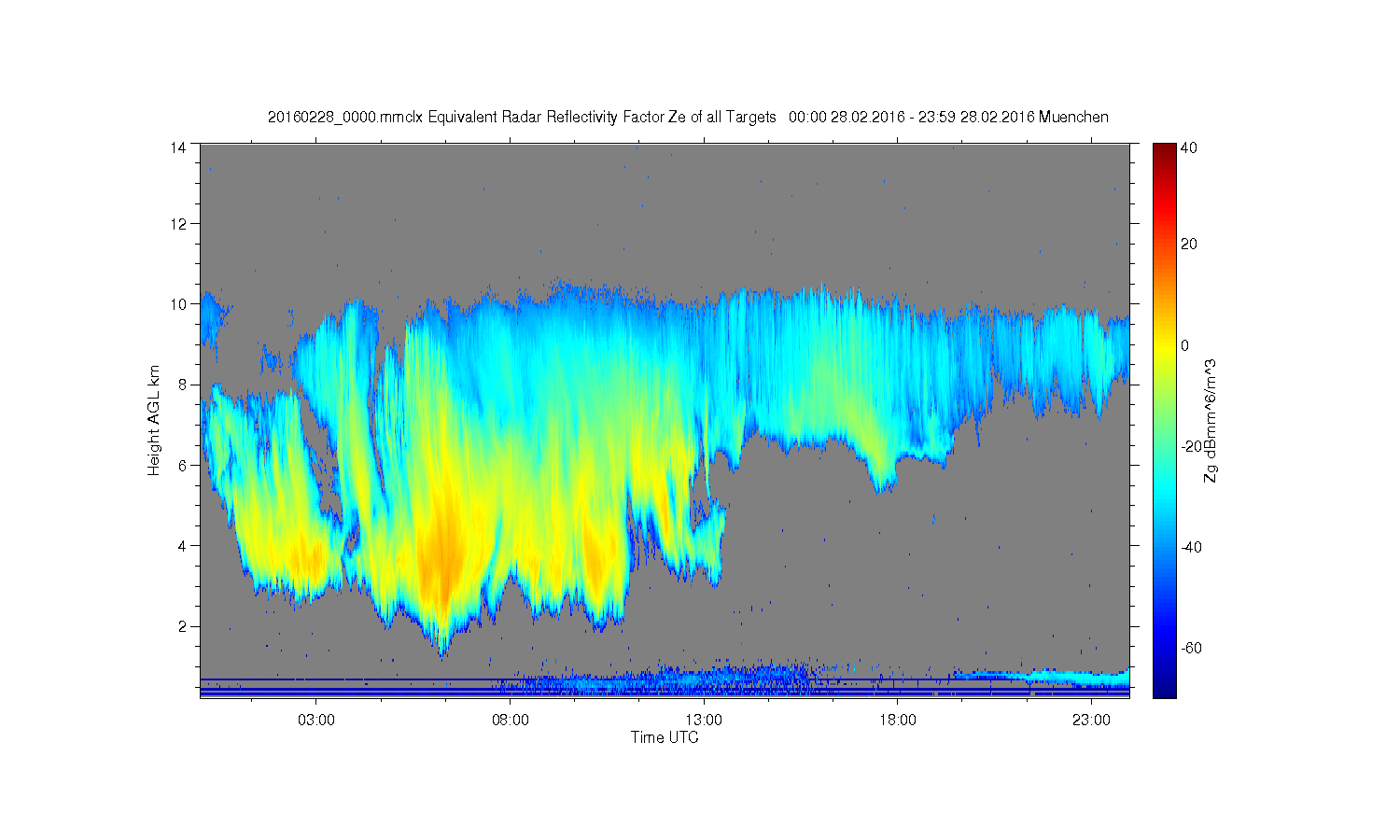Click the height axis label '4'
The height and width of the screenshot is (840, 1400).
pos(183,545)
